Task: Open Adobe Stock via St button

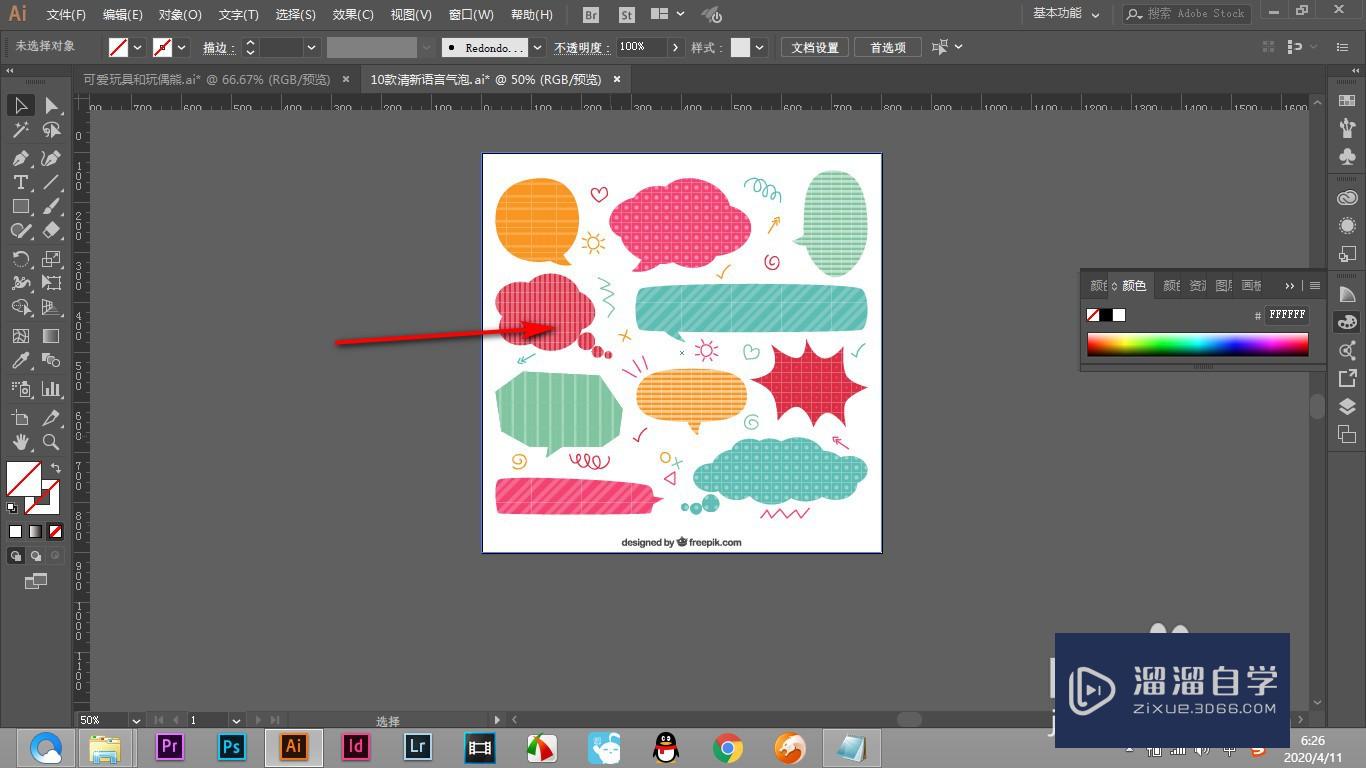Action: click(627, 15)
